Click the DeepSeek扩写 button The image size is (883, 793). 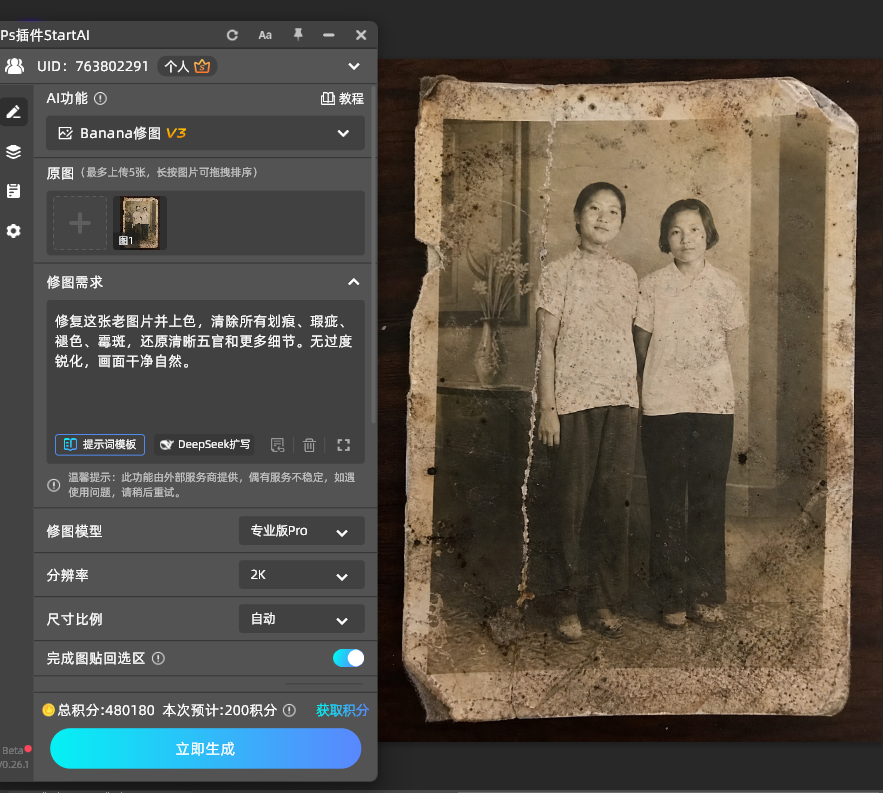204,444
